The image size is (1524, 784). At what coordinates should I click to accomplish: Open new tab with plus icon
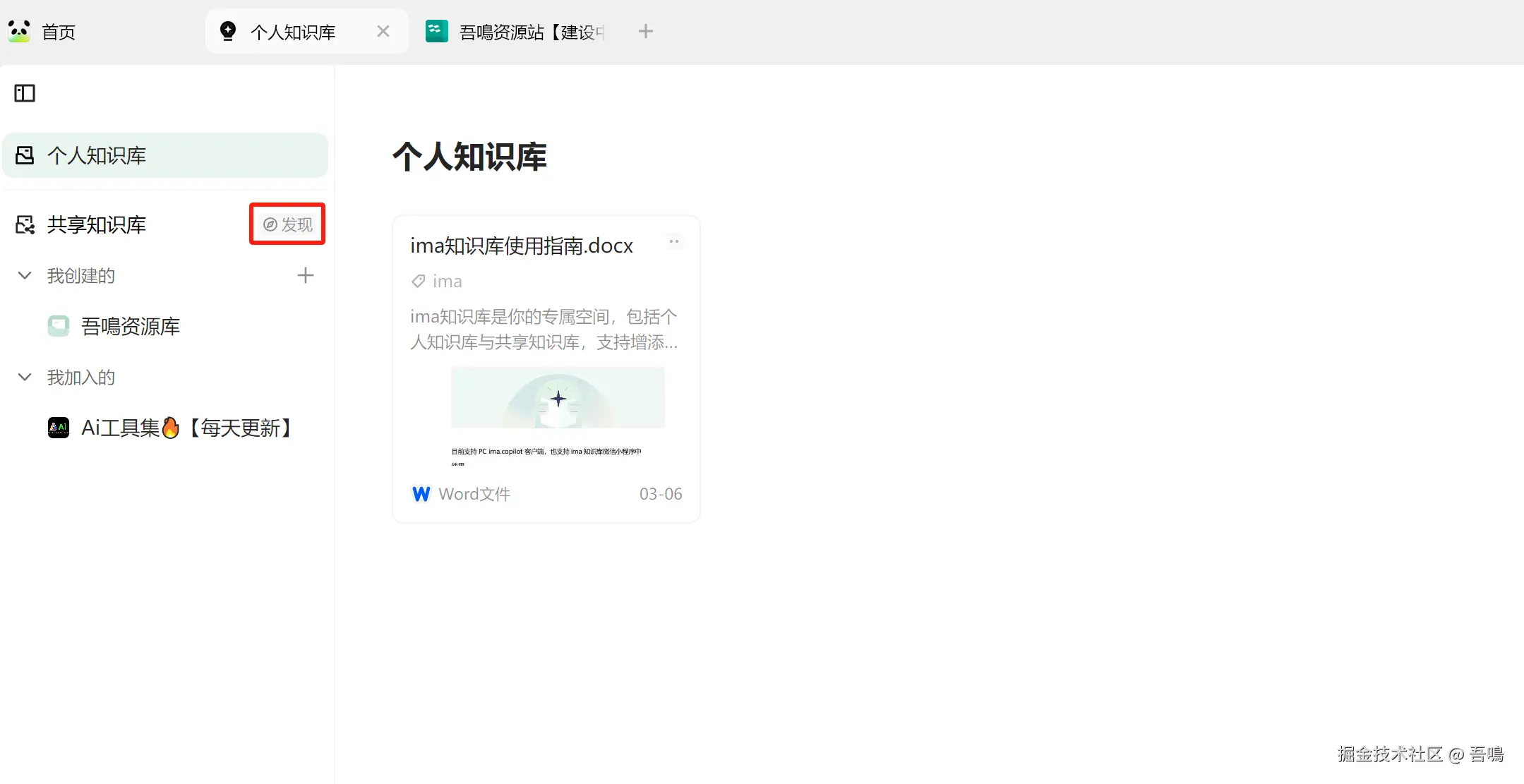click(645, 31)
